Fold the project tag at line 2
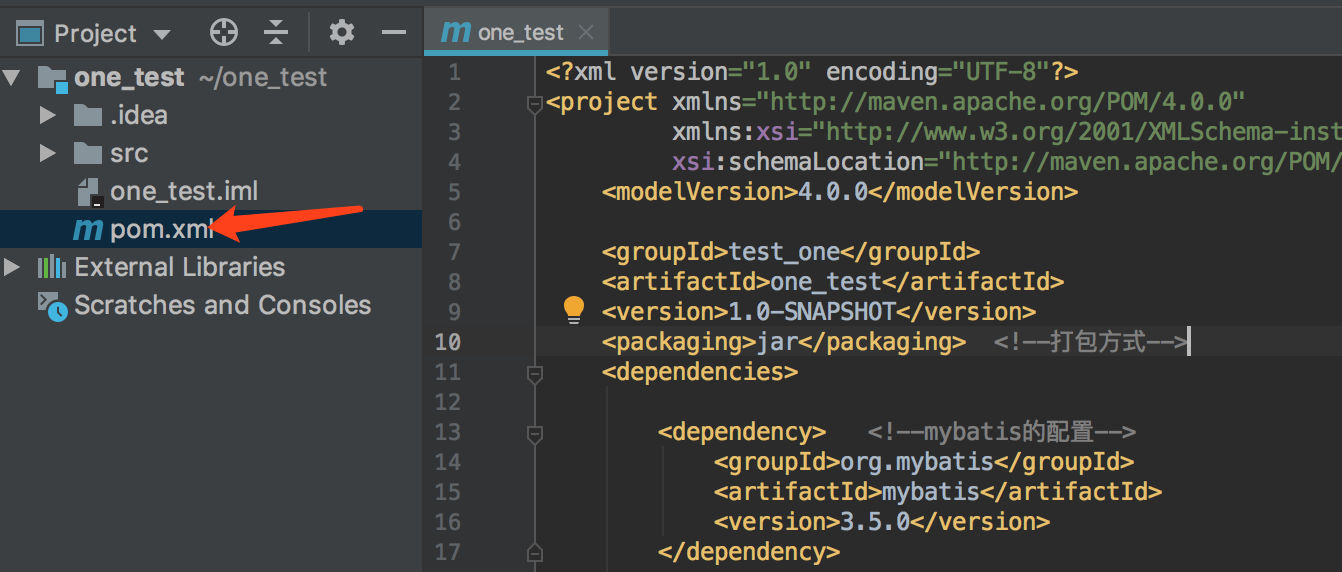 534,103
